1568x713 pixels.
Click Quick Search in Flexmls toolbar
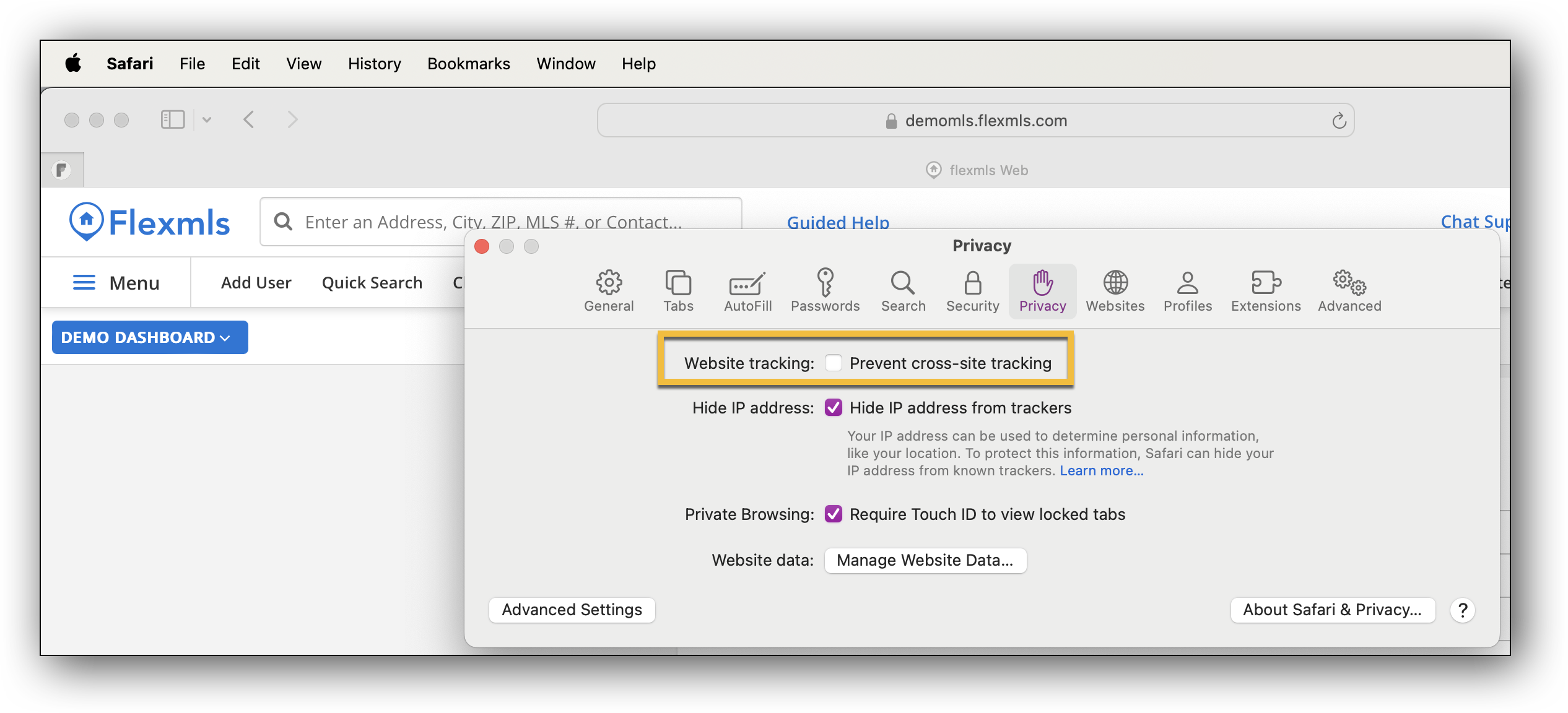(372, 282)
